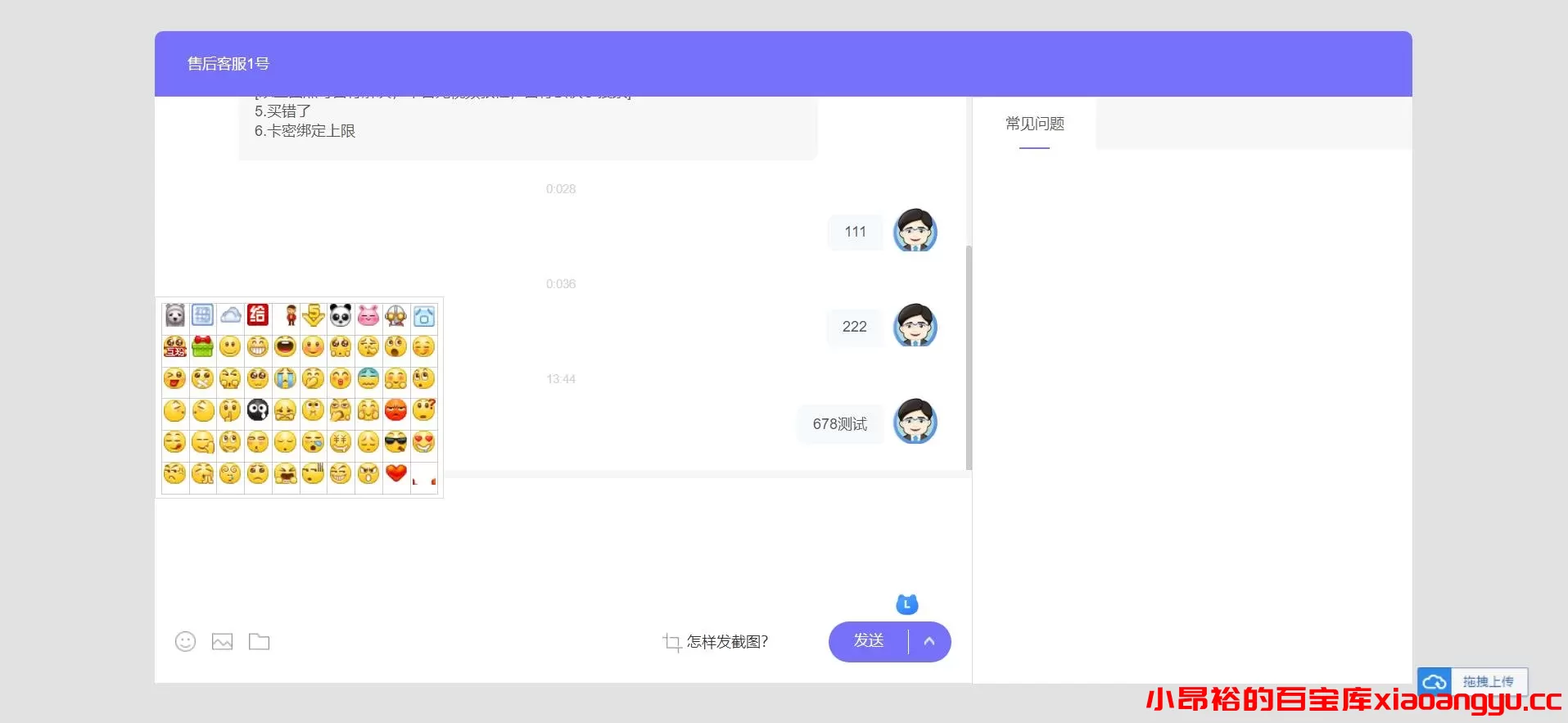Viewport: 1568px width, 723px height.
Task: Insert the question mark face emoji
Action: (x=423, y=409)
